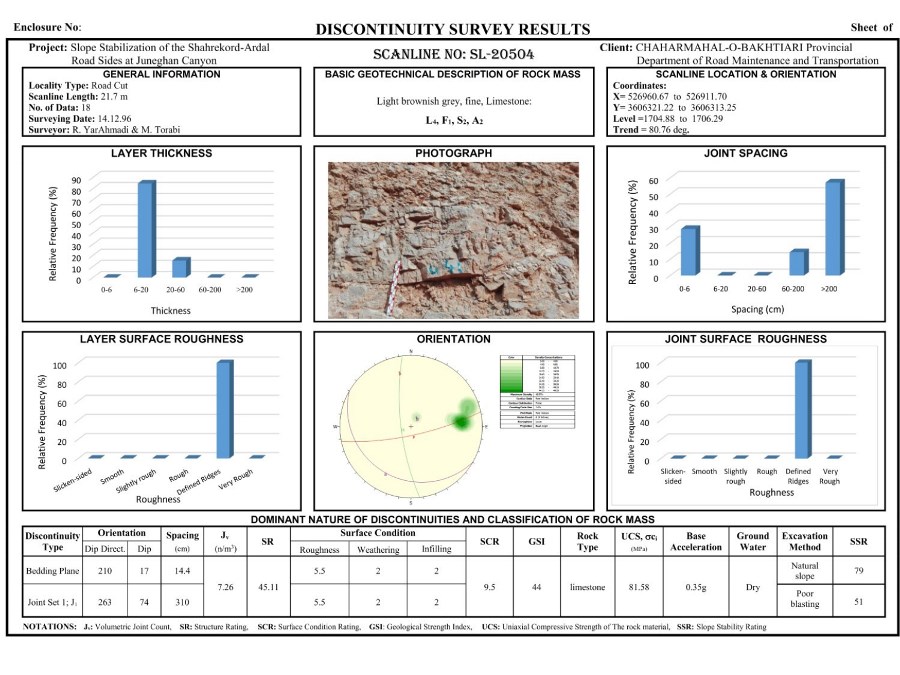
Task: Click Jv value 7.26
Action: [x=226, y=587]
